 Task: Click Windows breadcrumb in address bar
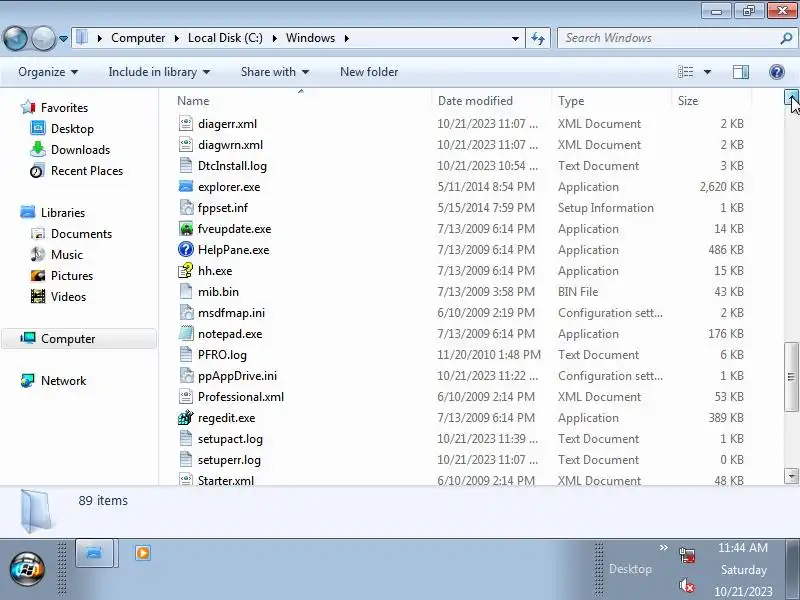click(x=310, y=38)
